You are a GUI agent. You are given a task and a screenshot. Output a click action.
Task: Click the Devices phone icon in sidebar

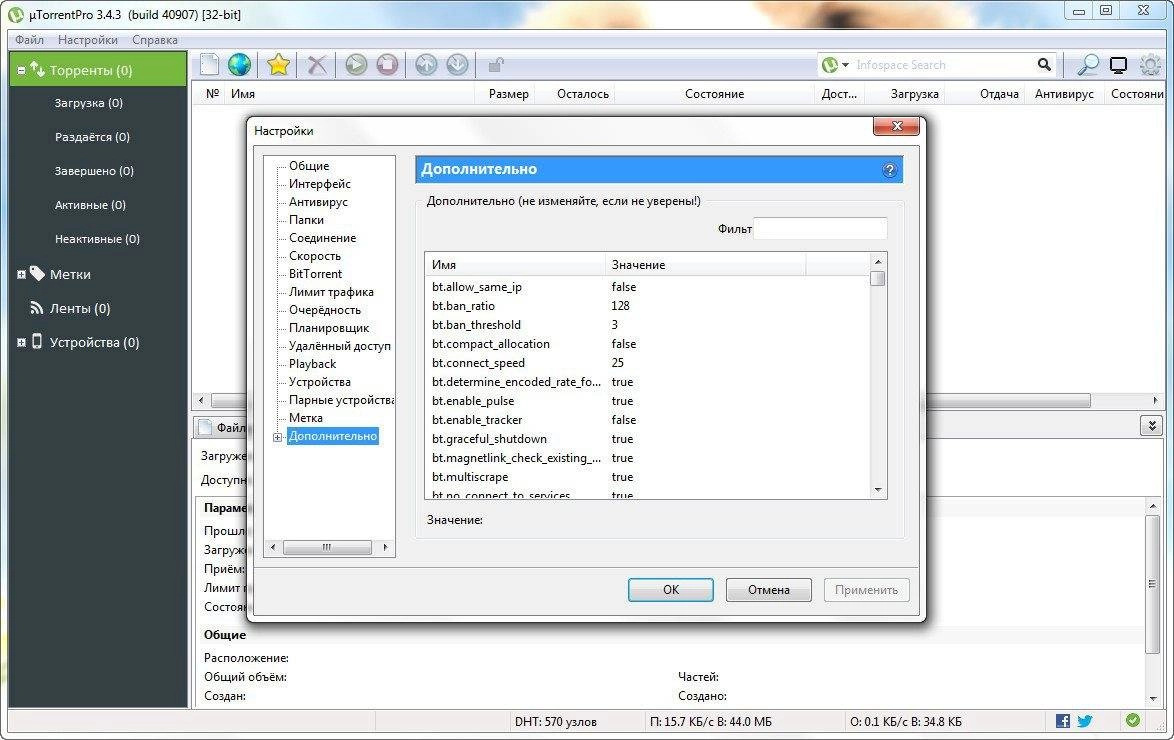[x=37, y=342]
